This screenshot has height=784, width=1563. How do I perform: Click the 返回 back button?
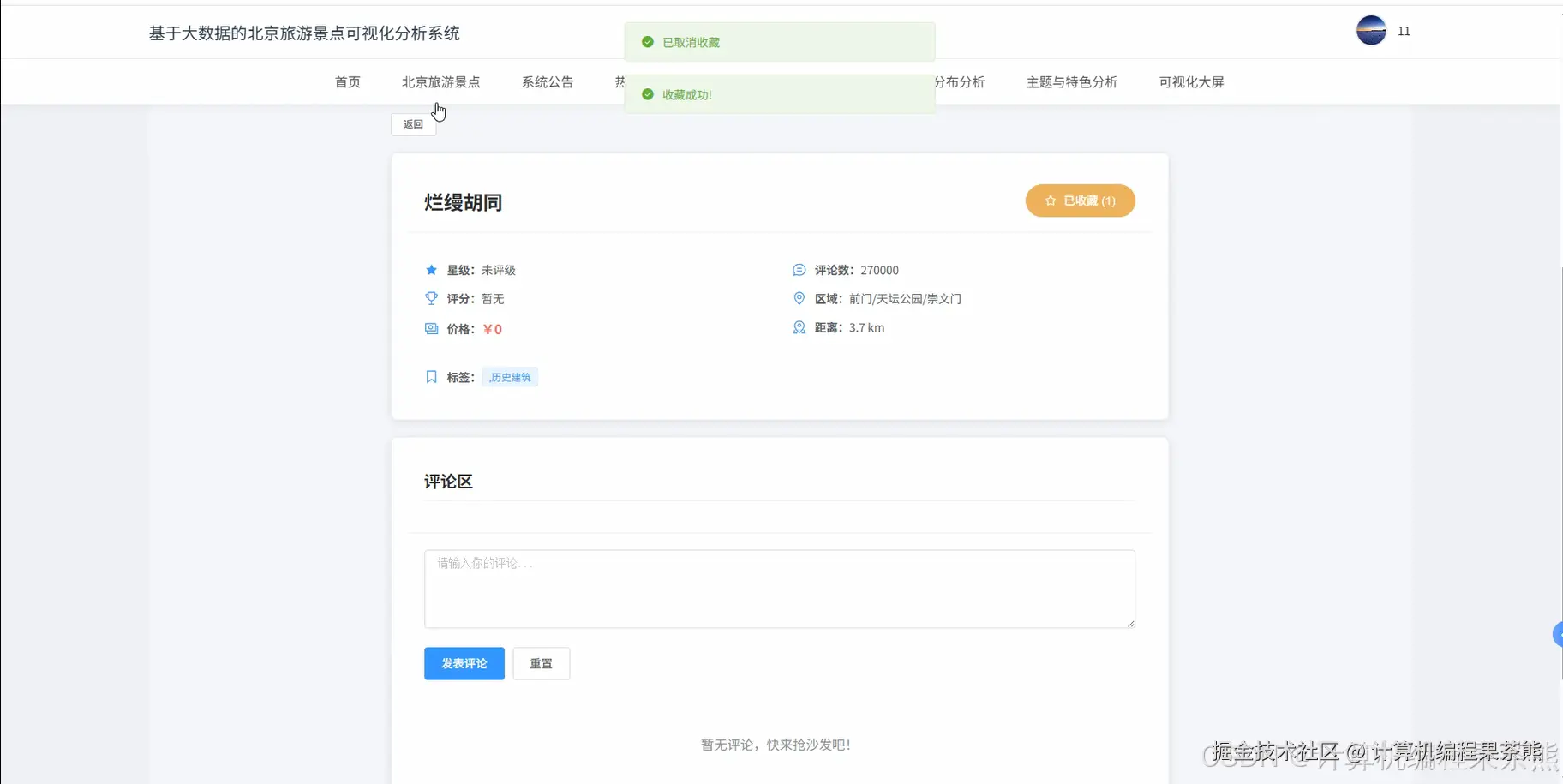(x=412, y=123)
